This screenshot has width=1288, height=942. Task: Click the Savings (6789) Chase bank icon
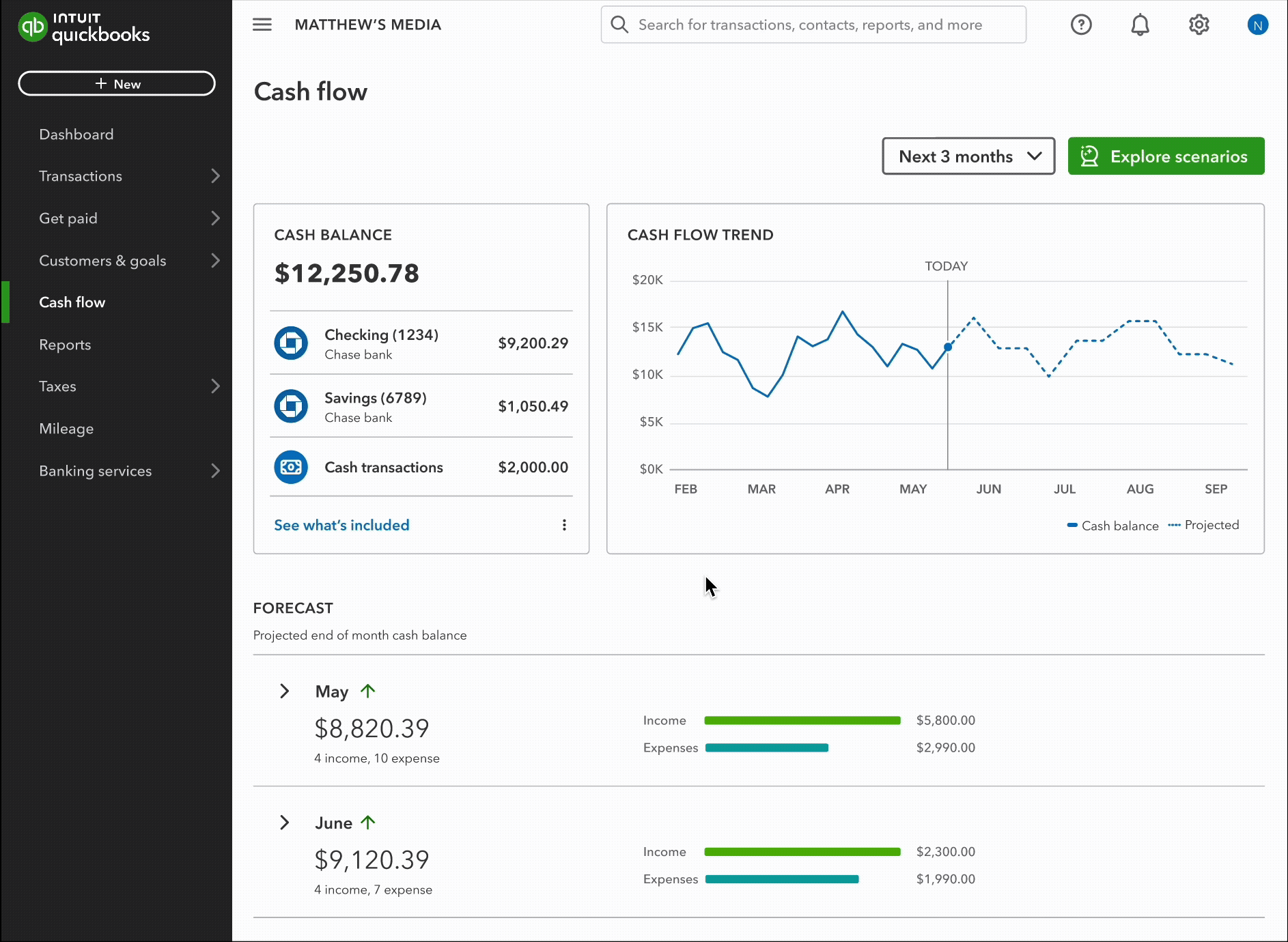point(291,406)
